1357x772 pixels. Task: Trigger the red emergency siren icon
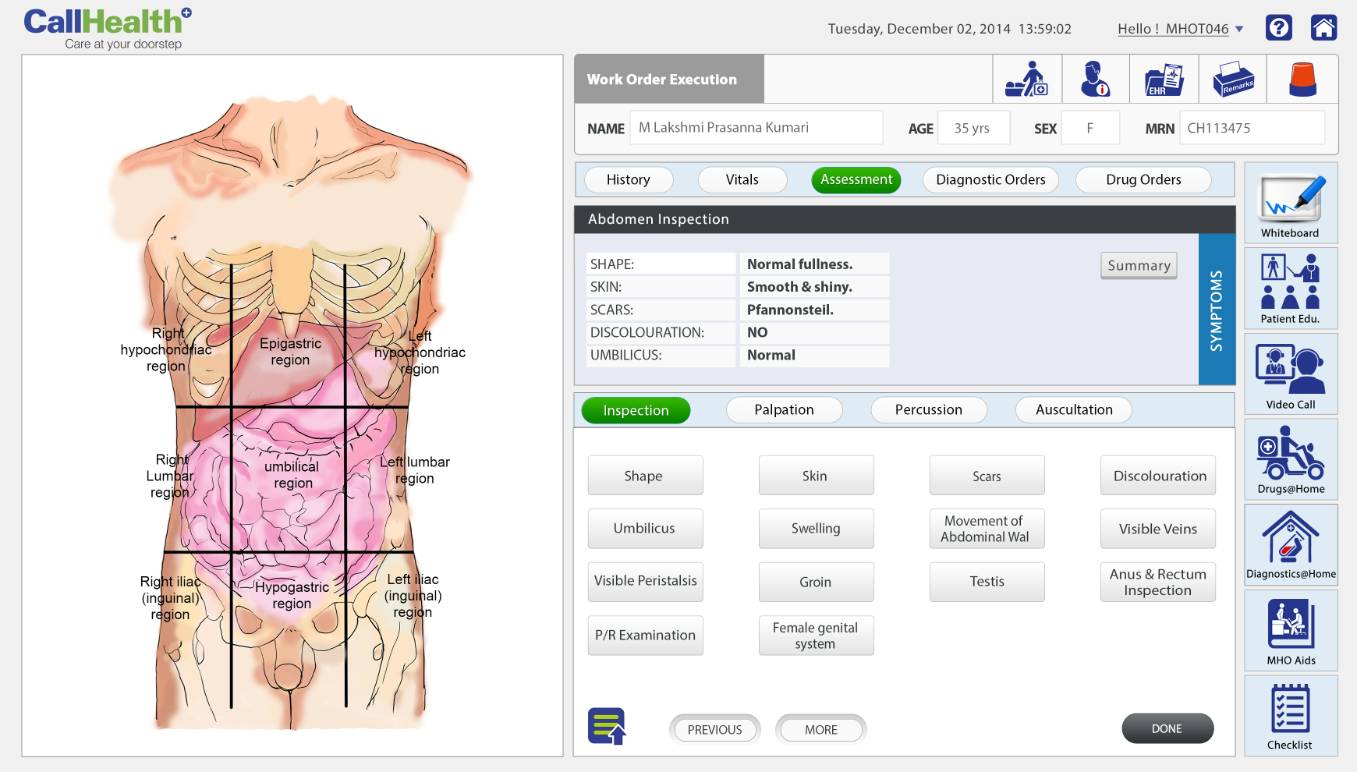tap(1302, 79)
